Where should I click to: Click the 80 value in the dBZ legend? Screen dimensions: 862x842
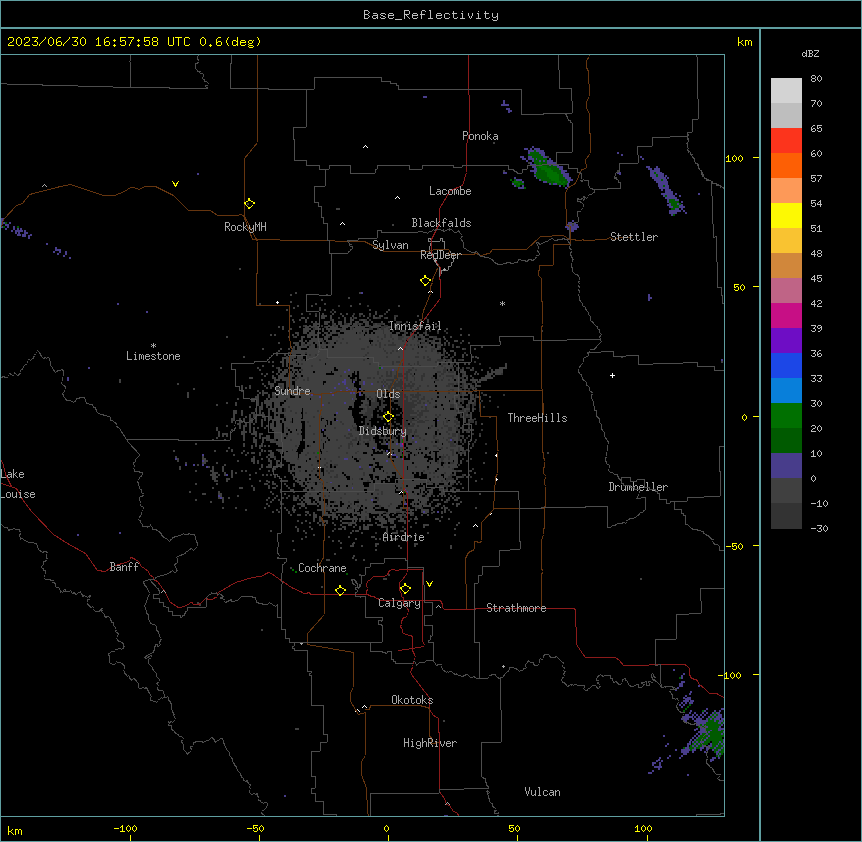(x=816, y=79)
